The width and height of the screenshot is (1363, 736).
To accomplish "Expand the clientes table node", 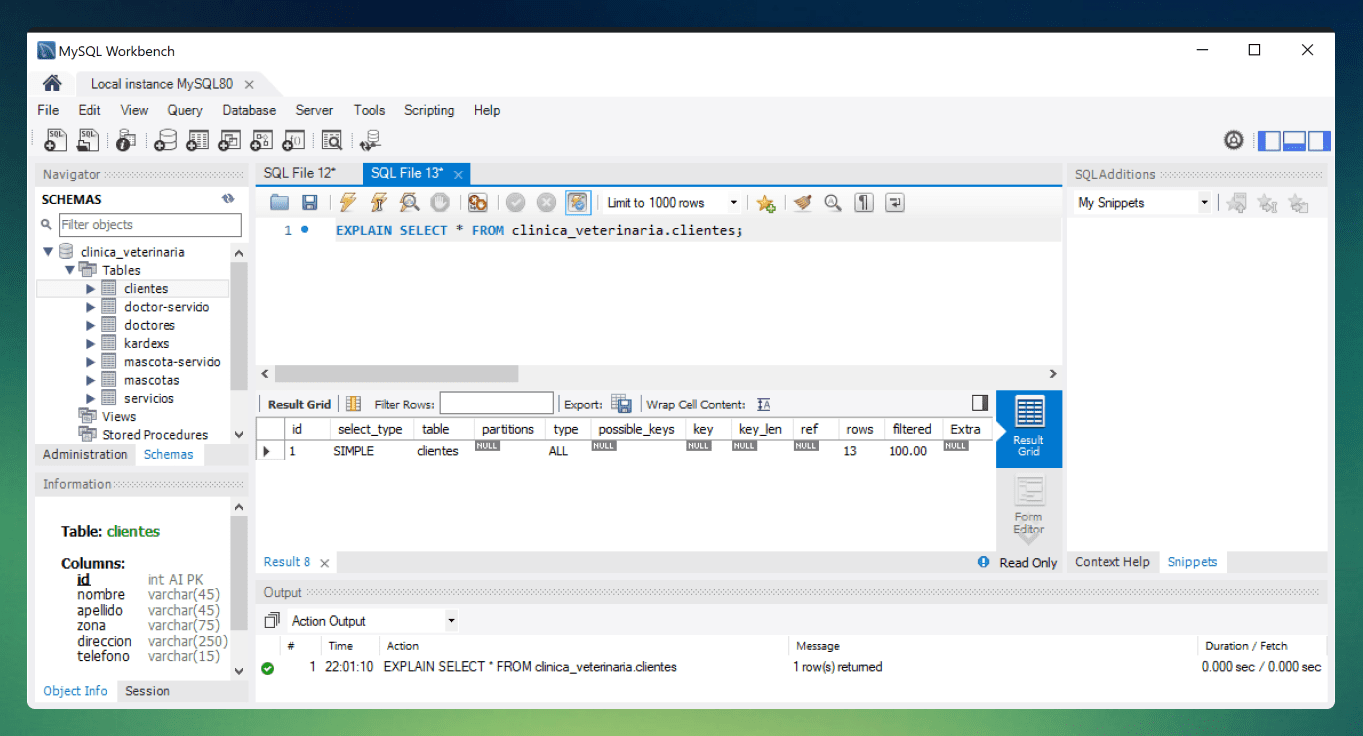I will coord(91,289).
